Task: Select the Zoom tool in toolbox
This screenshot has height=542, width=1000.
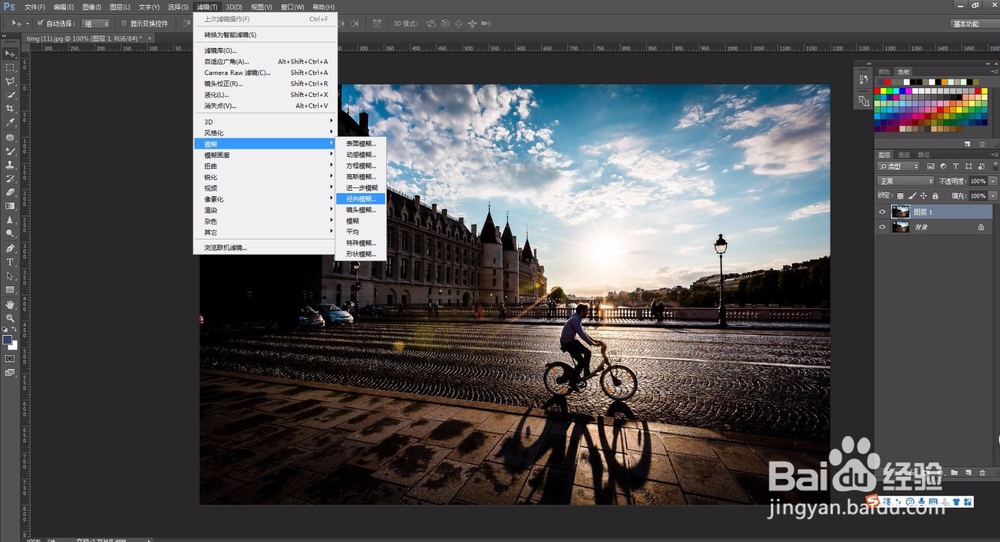Action: click(x=10, y=318)
